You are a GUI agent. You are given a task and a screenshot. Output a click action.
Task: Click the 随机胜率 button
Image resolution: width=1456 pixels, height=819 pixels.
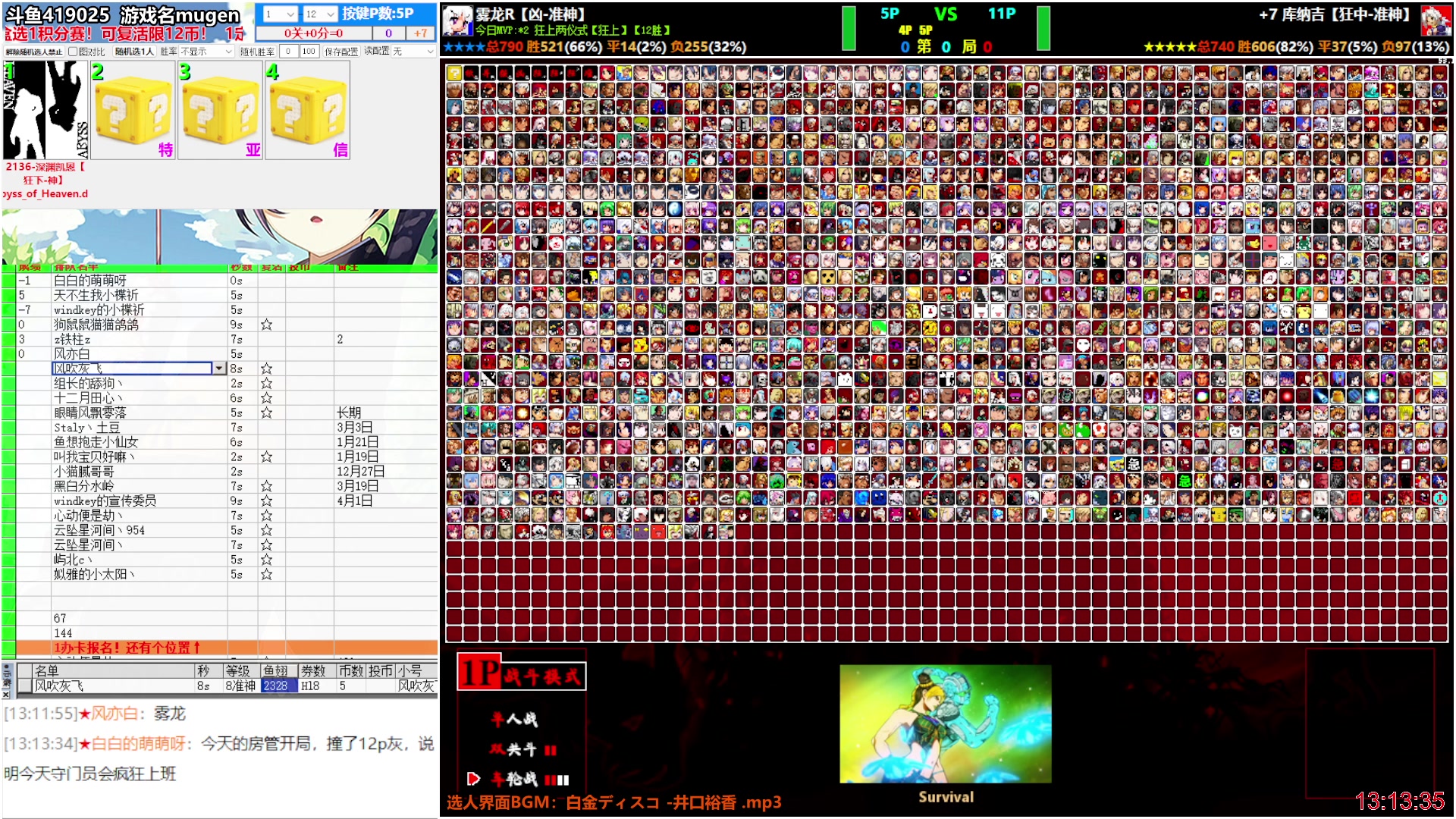[257, 52]
